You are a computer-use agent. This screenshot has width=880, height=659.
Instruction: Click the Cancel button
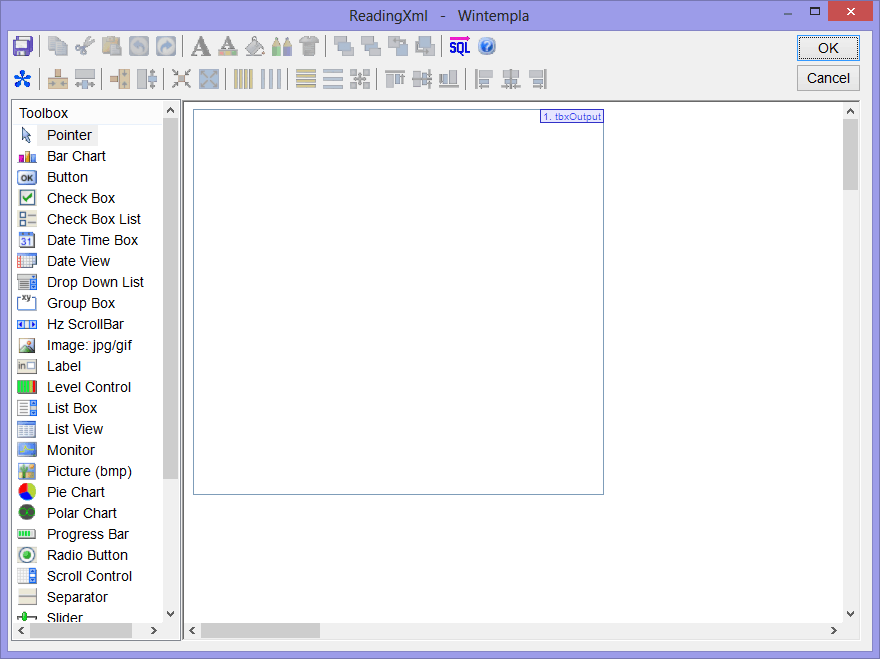point(828,78)
